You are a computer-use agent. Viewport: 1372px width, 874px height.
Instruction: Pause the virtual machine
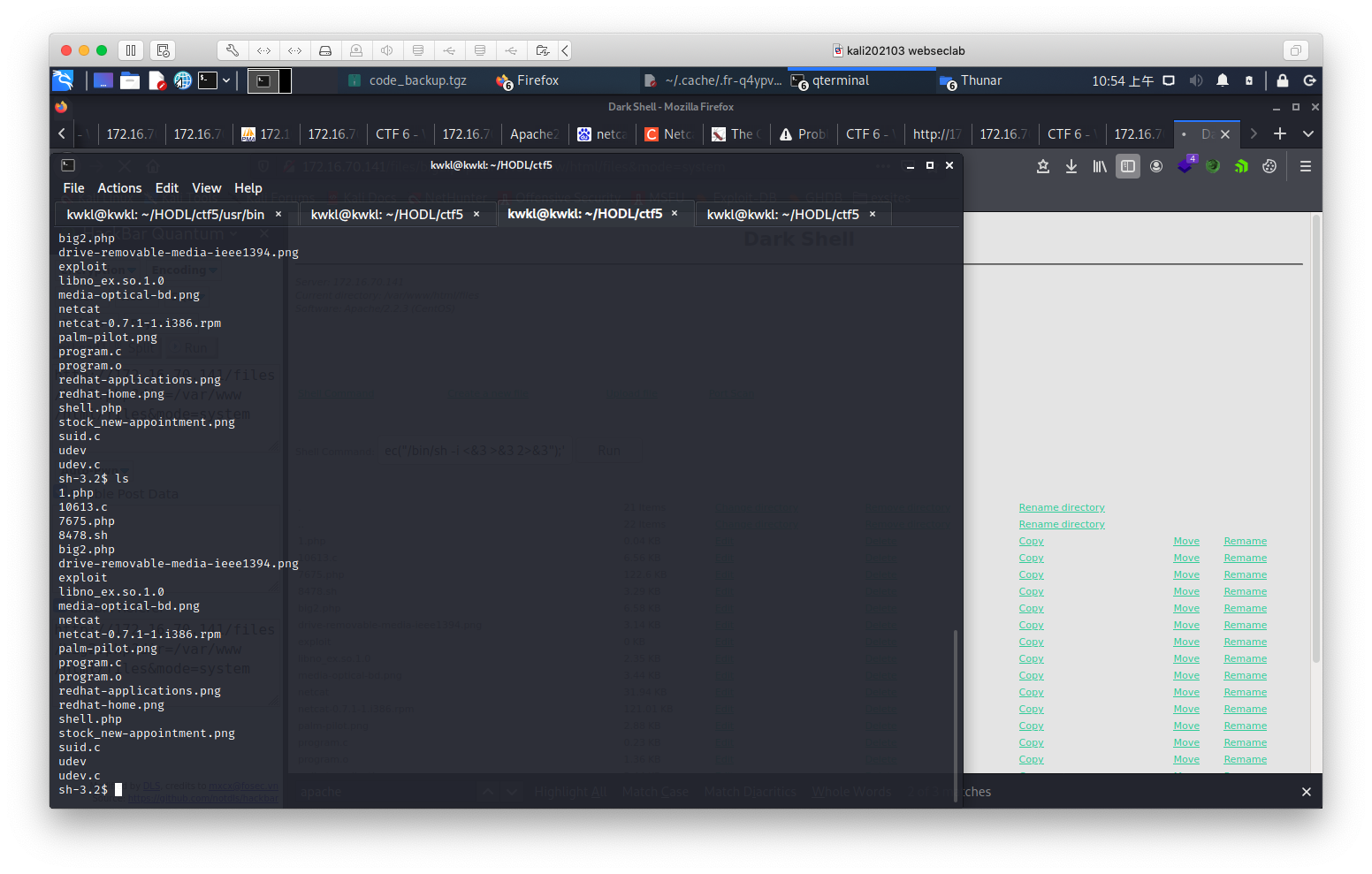[x=131, y=50]
